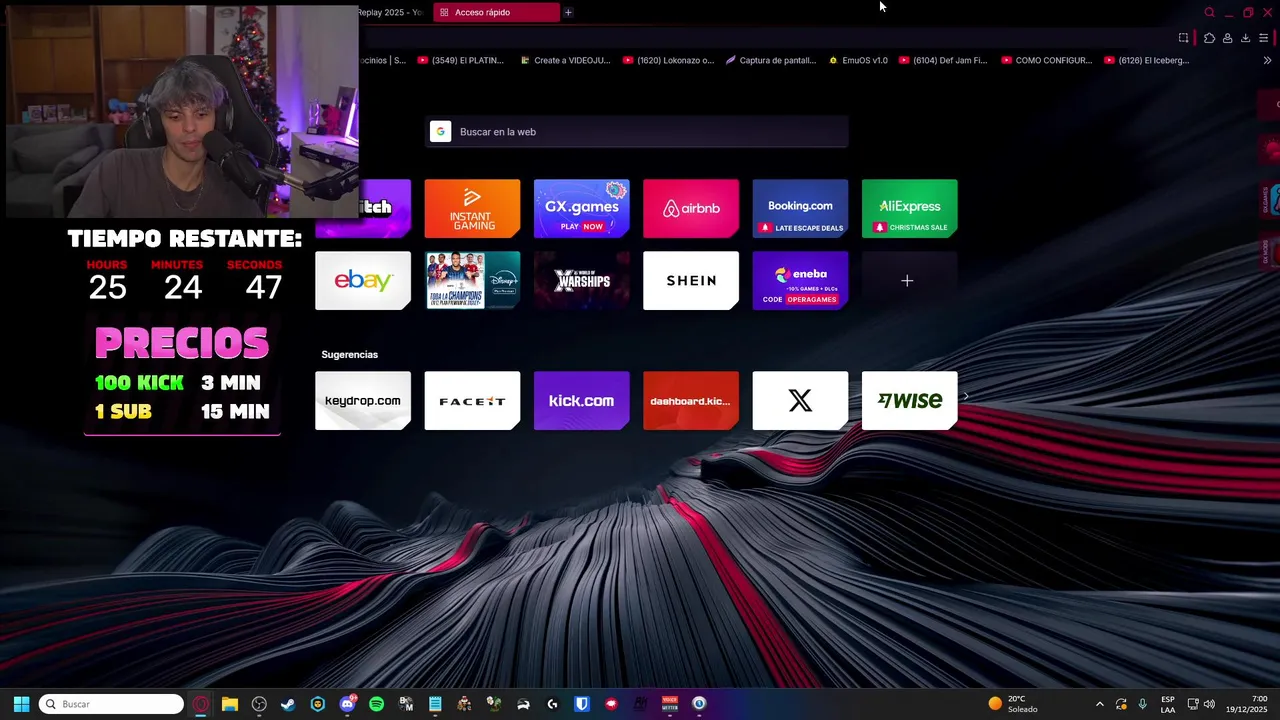Viewport: 1280px width, 720px height.
Task: Open the extensions cube icon
Action: [x=1209, y=38]
